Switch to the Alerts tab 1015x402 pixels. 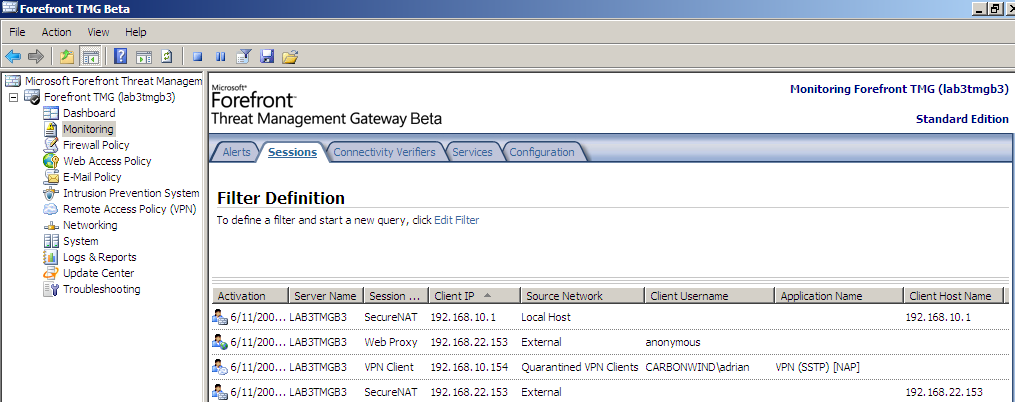[236, 152]
